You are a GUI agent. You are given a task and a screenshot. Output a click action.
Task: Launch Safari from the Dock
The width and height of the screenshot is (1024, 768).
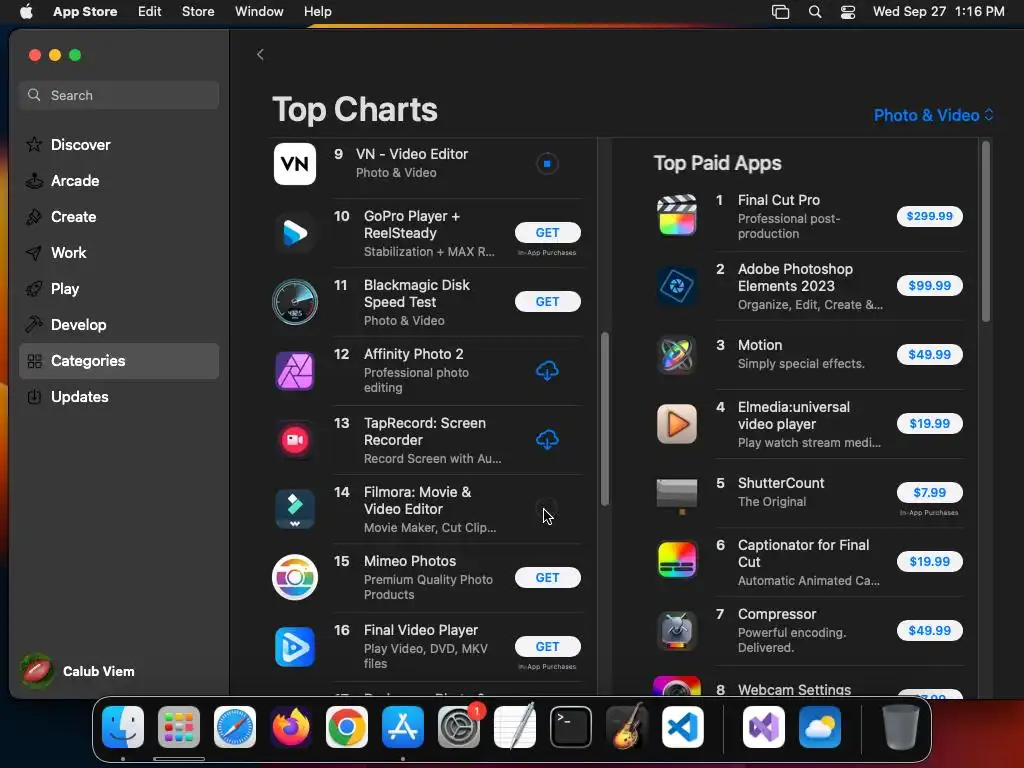pyautogui.click(x=235, y=727)
